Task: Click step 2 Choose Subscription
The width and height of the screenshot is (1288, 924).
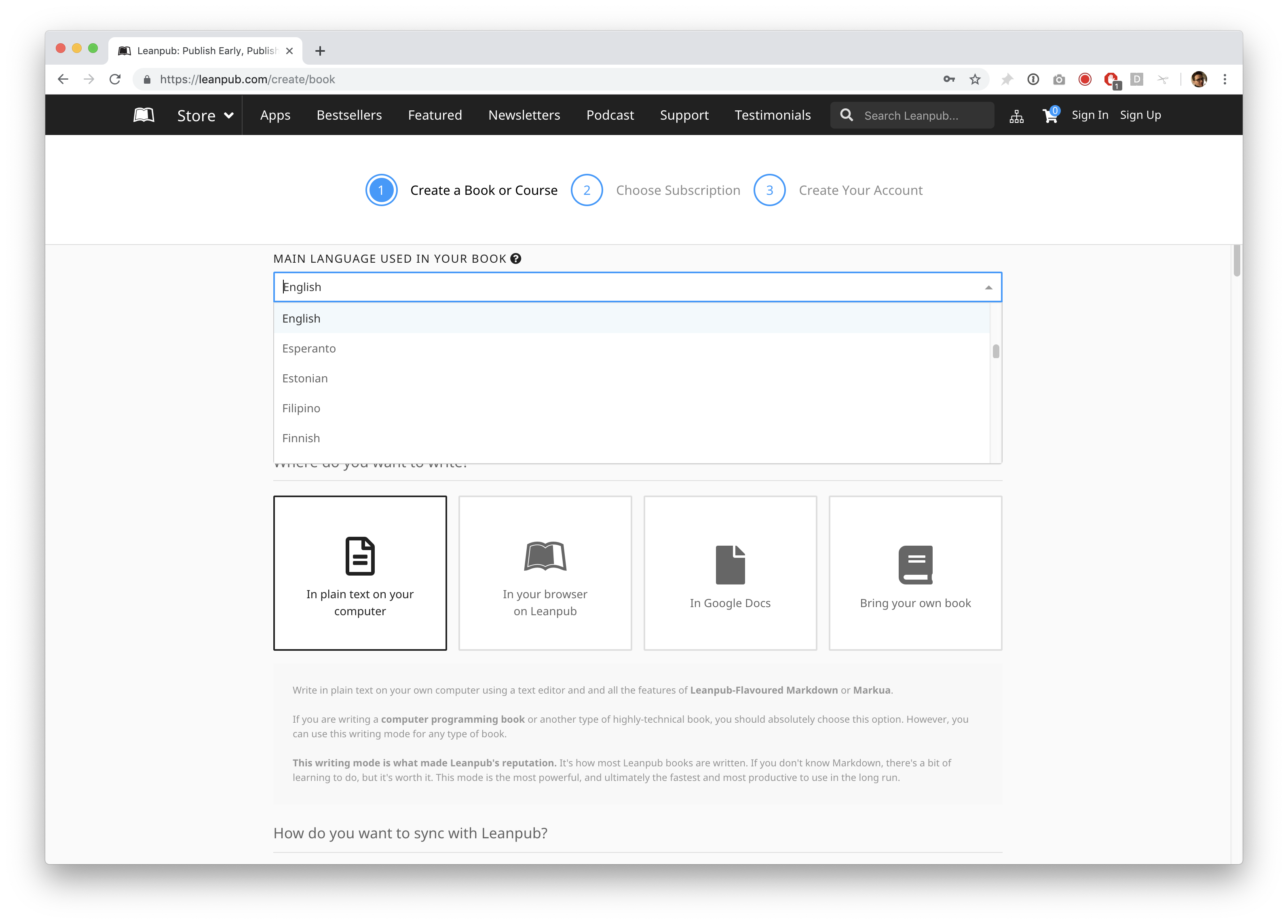Action: (655, 190)
